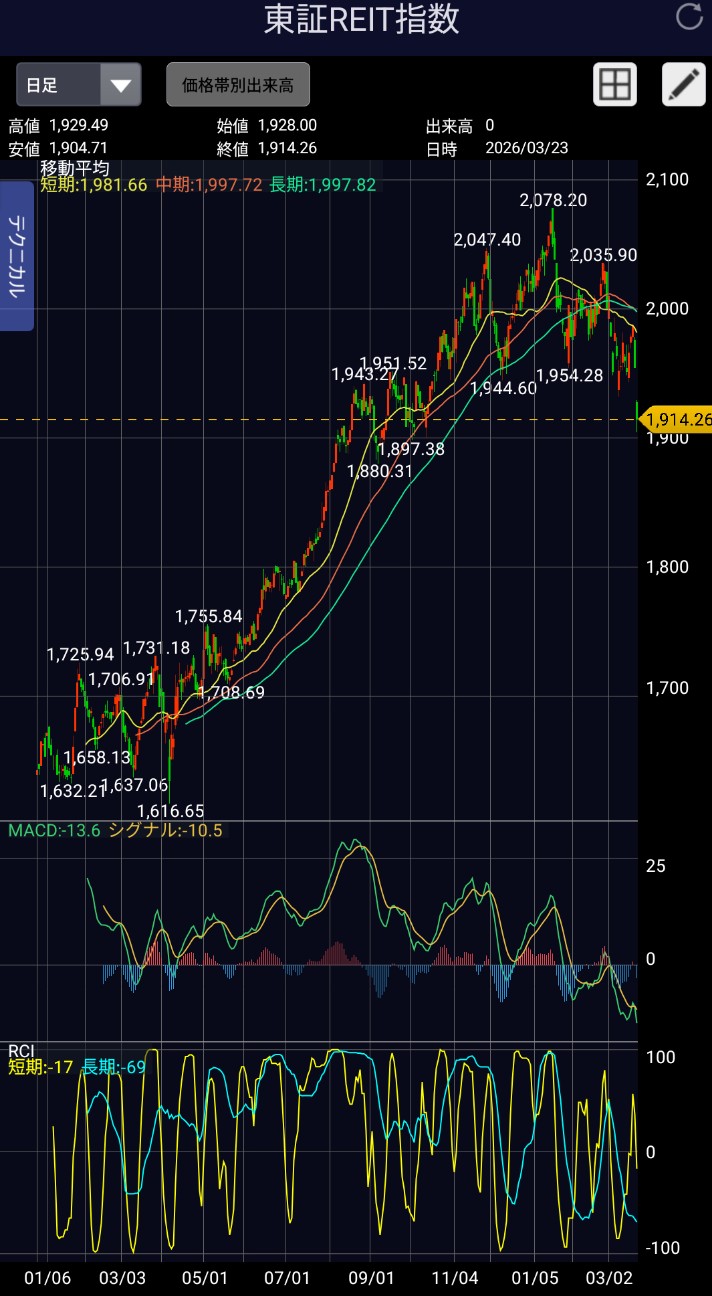Click the RCI indicator label
This screenshot has width=712, height=1296.
tap(21, 1050)
